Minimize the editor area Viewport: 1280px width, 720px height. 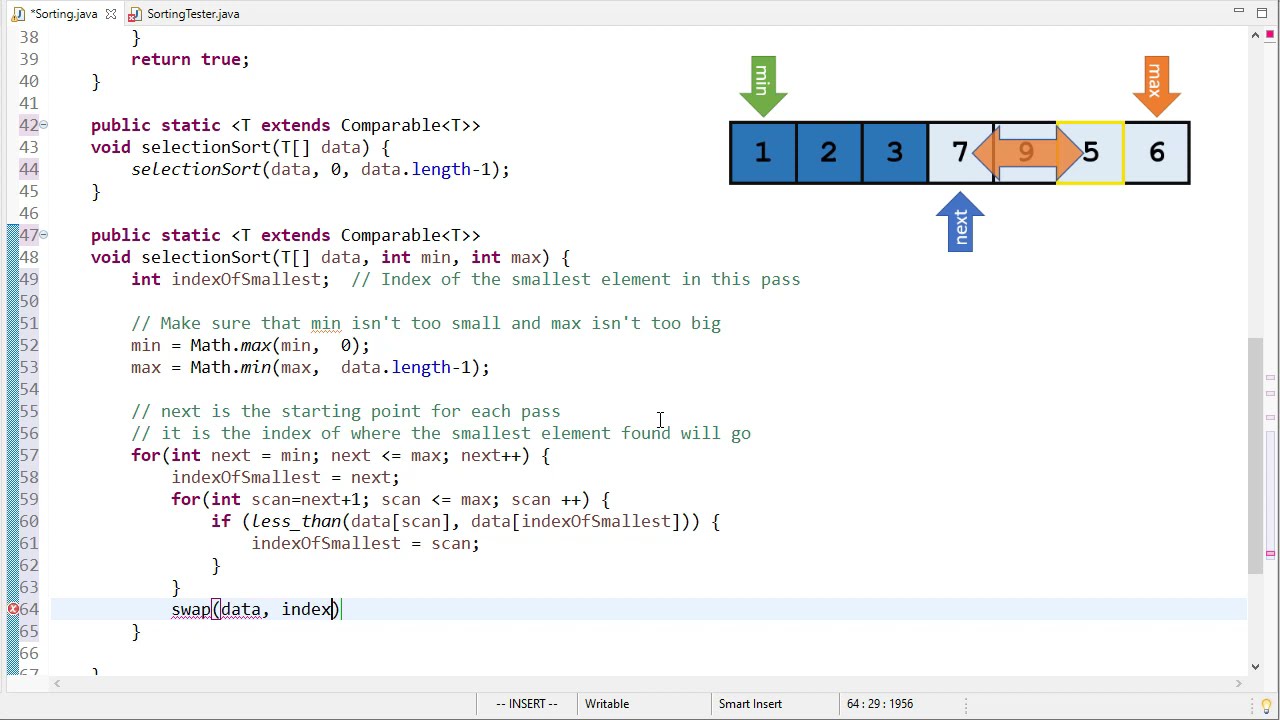tap(1238, 11)
